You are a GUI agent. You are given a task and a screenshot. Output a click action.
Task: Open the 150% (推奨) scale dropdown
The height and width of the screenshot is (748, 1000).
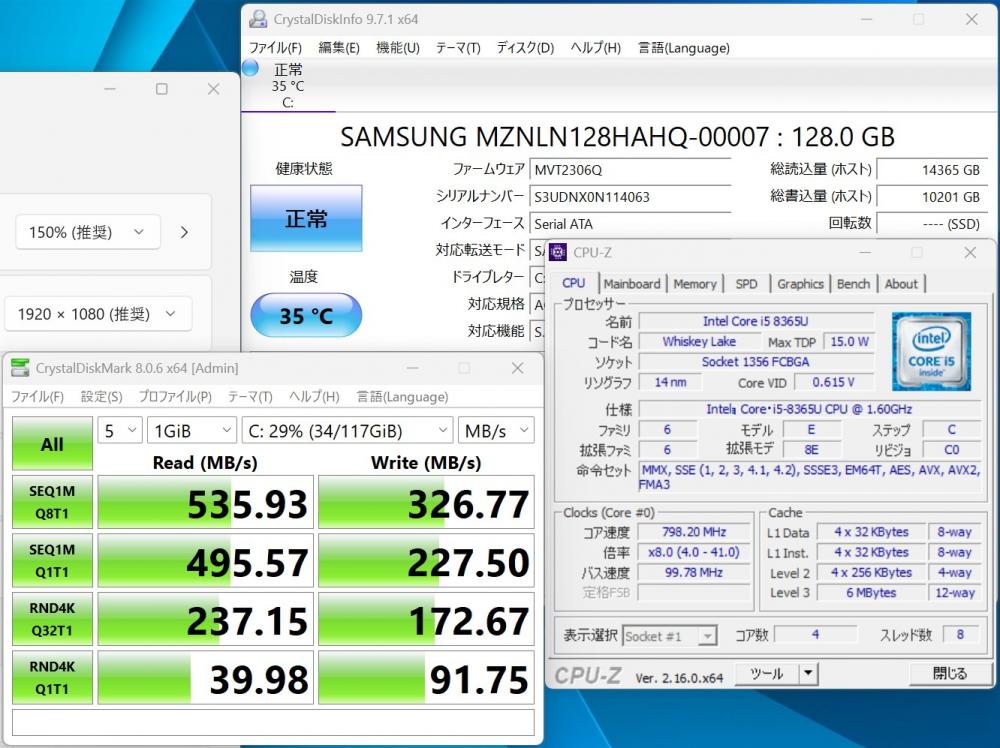coord(88,232)
